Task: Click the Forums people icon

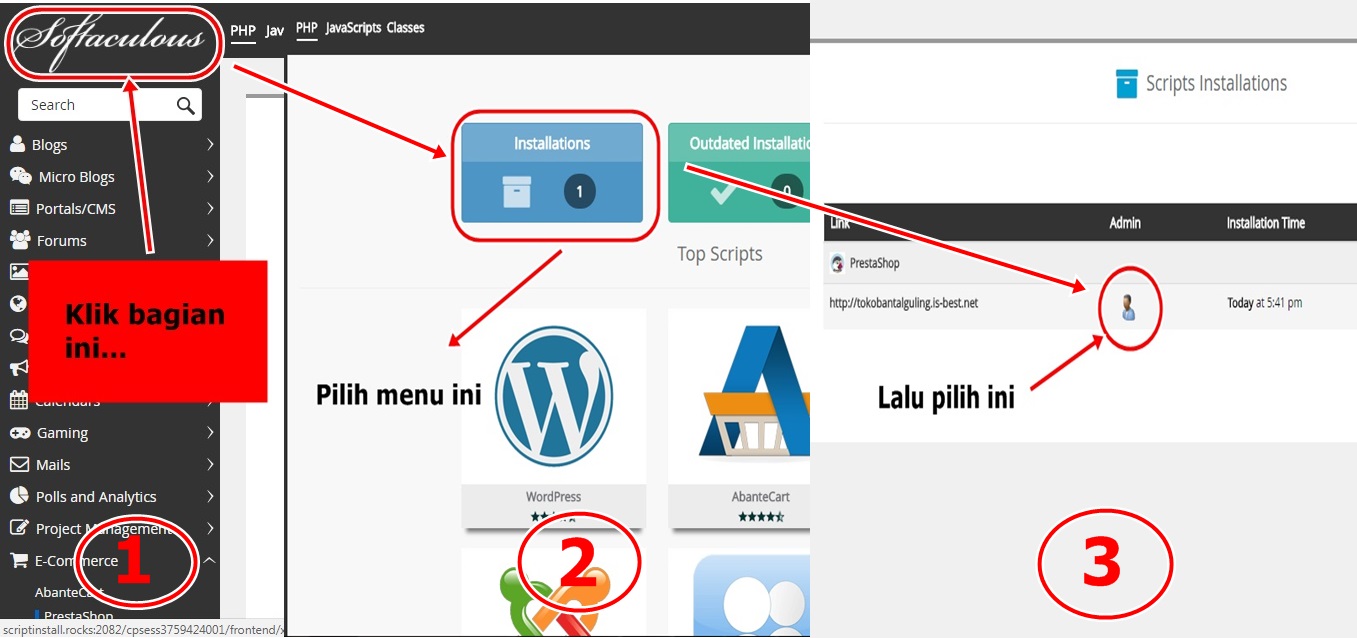Action: (20, 240)
